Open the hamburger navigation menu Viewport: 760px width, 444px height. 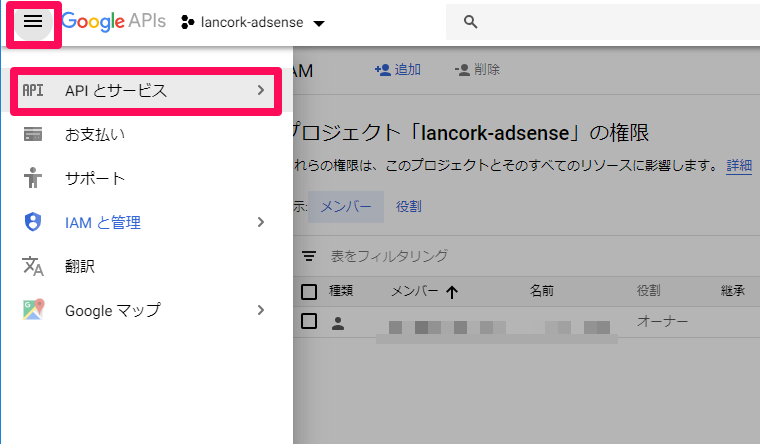tap(33, 21)
